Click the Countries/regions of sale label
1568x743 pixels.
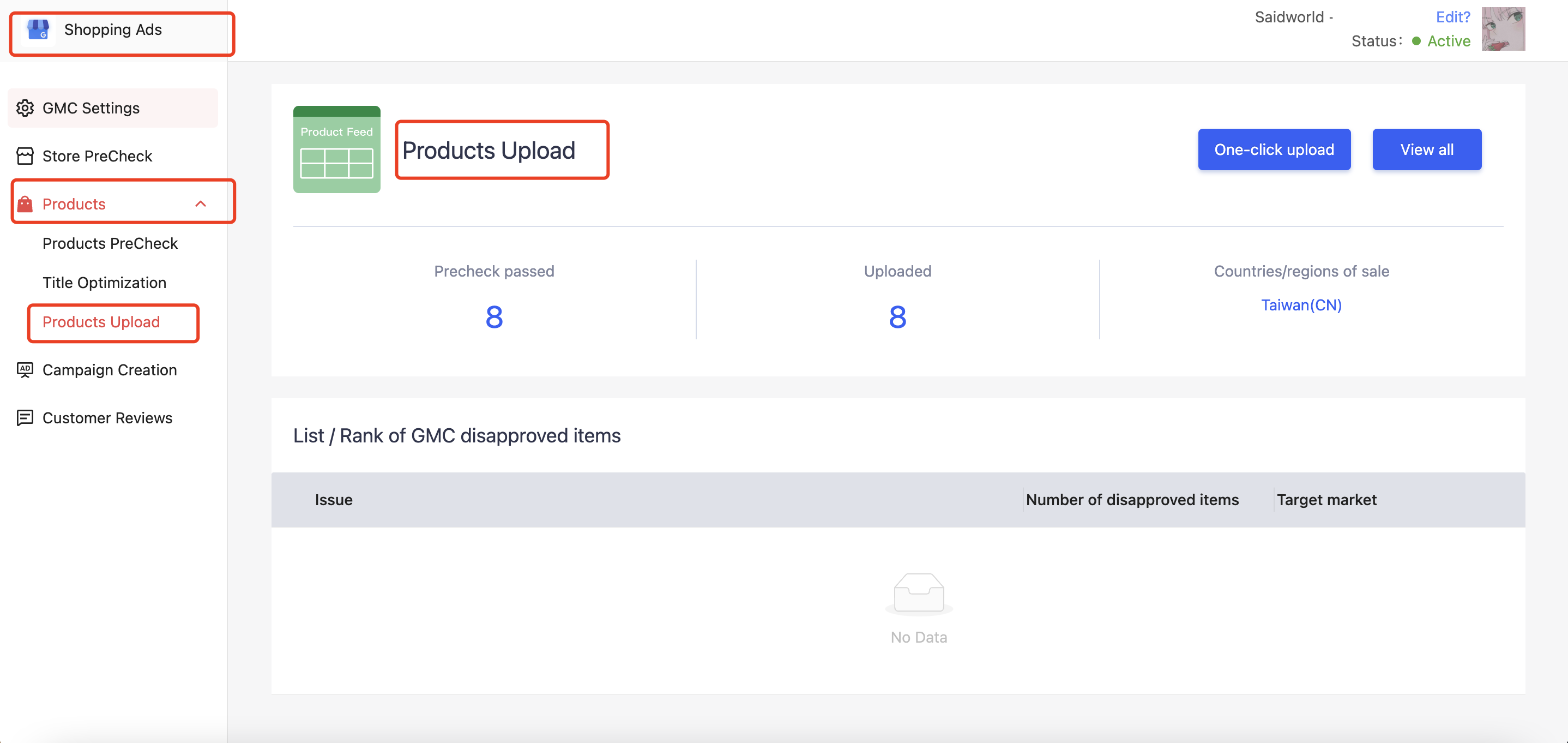click(1301, 272)
